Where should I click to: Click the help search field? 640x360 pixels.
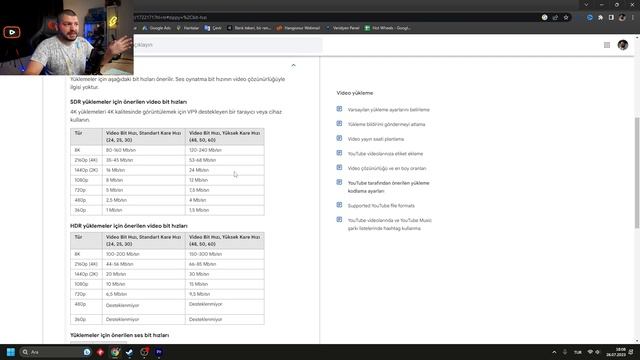click(227, 45)
